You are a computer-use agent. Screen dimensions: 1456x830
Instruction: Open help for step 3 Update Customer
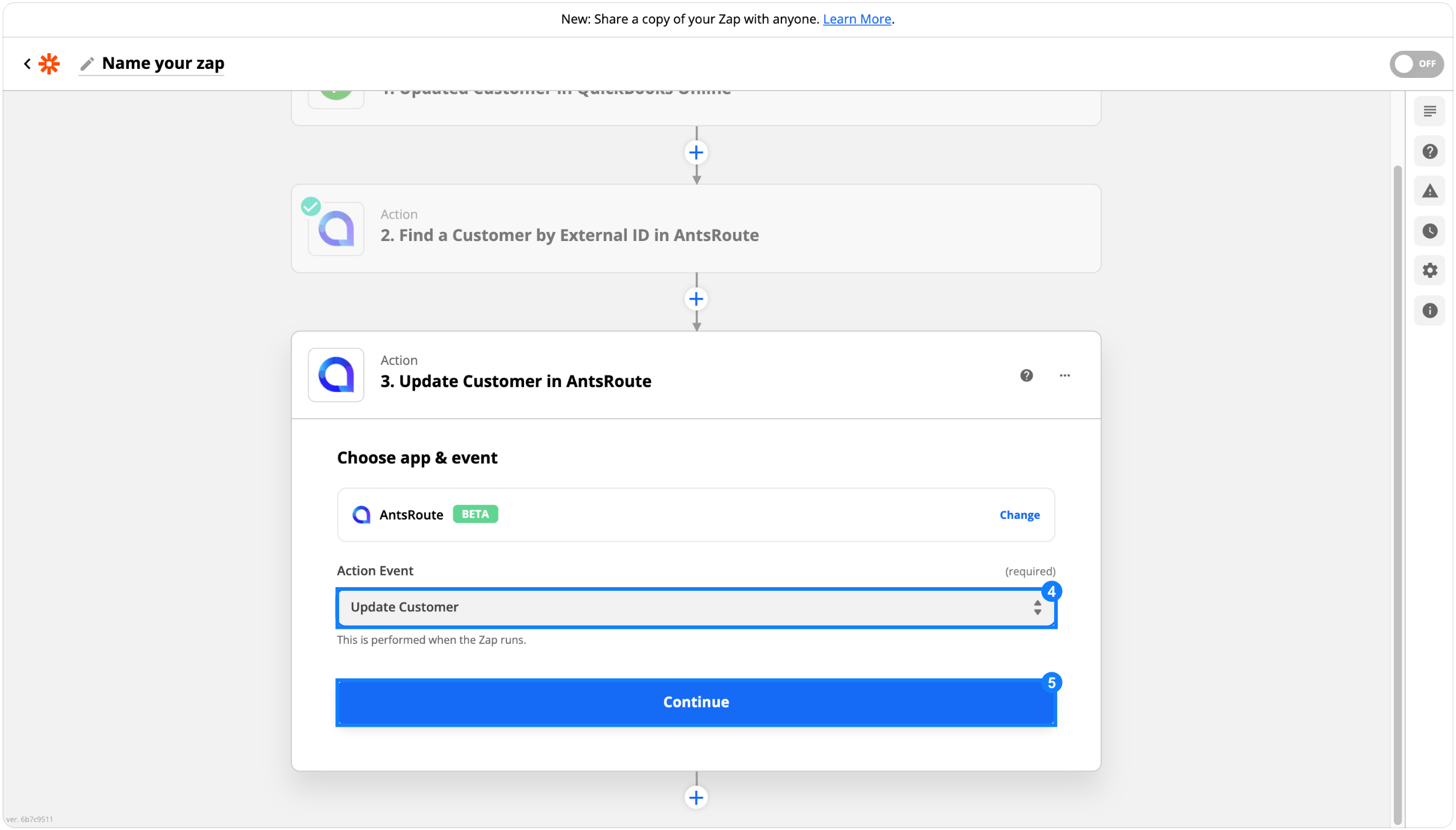pyautogui.click(x=1026, y=375)
